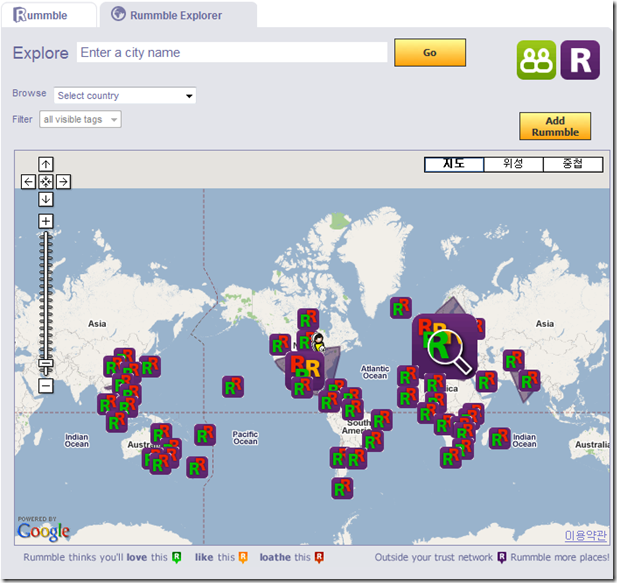Screen dimensions: 617x583
Task: Pan the map left
Action: (28, 182)
